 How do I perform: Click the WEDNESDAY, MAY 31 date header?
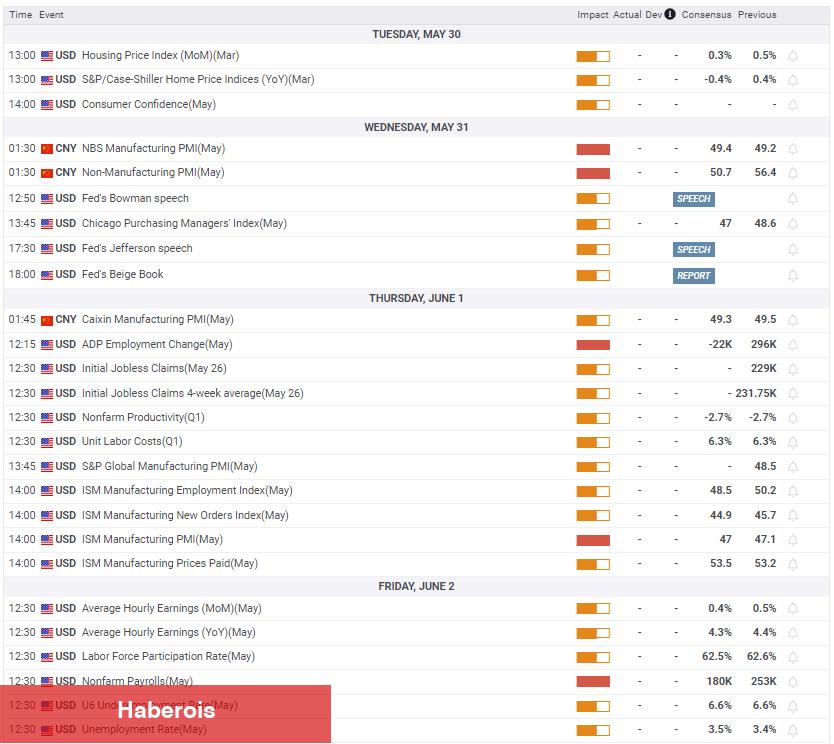[416, 128]
